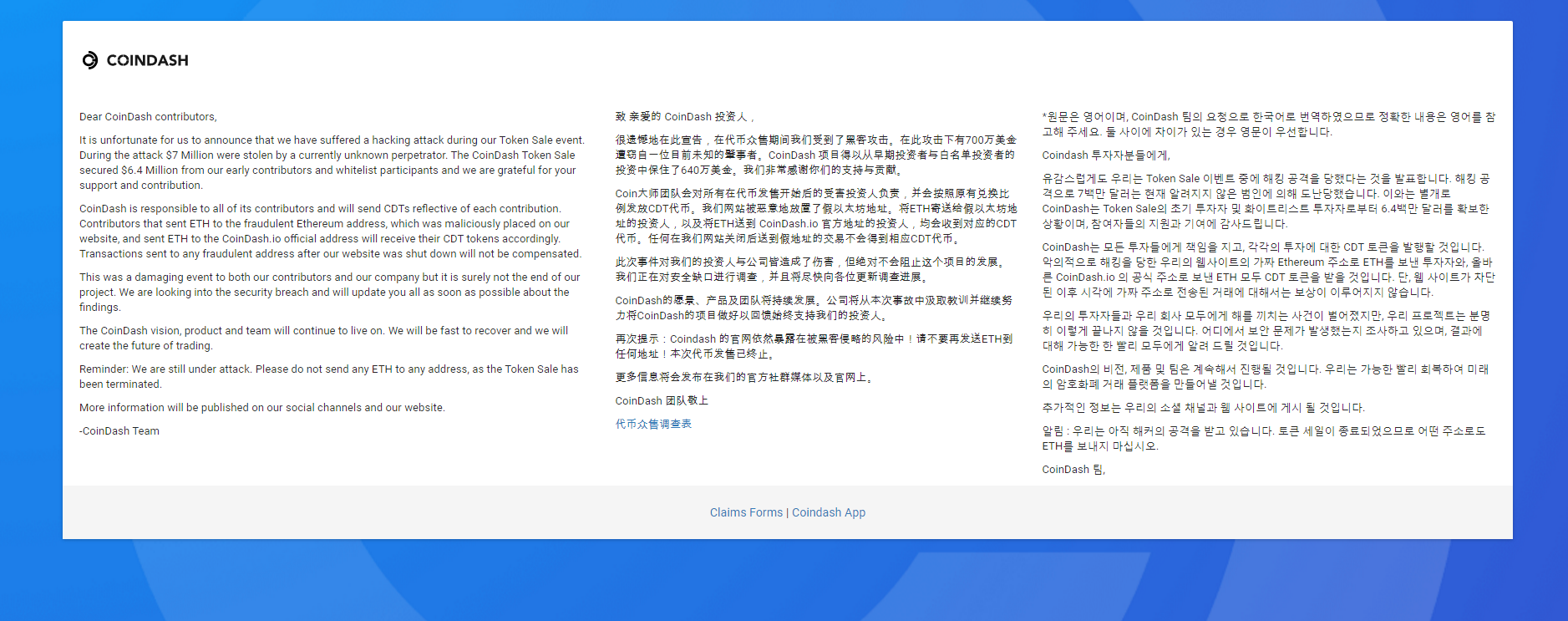Click the Chinese line starting '更多信息将会发布'
The image size is (1568, 621).
(745, 378)
